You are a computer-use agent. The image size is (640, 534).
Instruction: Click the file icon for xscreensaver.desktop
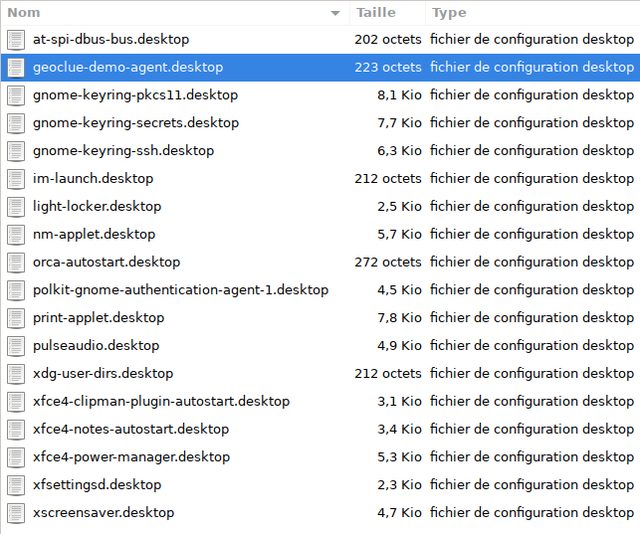(16, 513)
